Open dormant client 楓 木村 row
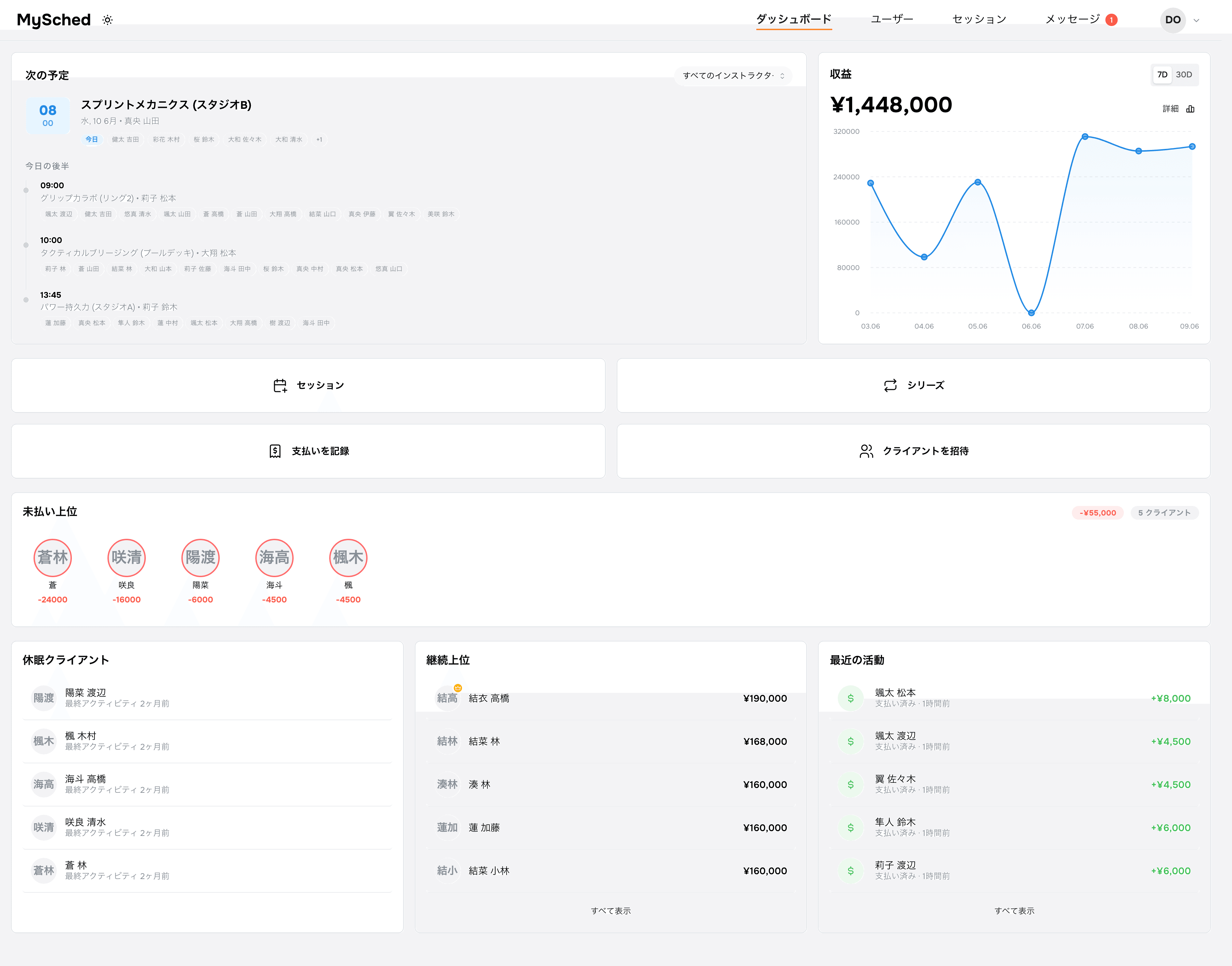1232x966 pixels. (x=207, y=741)
